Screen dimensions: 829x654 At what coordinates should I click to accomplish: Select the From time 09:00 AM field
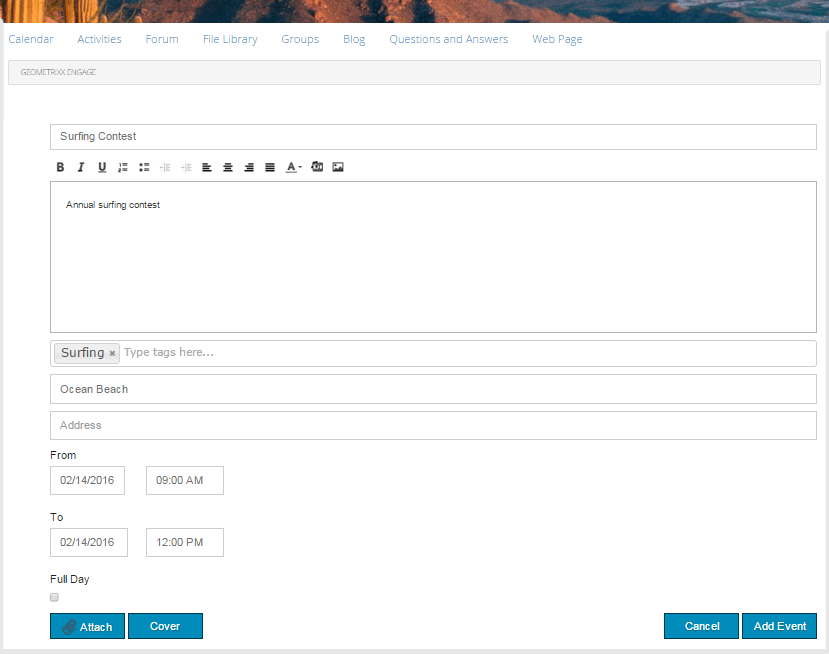coord(185,480)
